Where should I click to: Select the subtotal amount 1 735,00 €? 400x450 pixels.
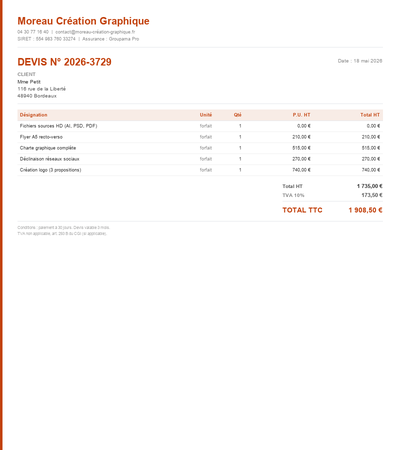pyautogui.click(x=370, y=186)
